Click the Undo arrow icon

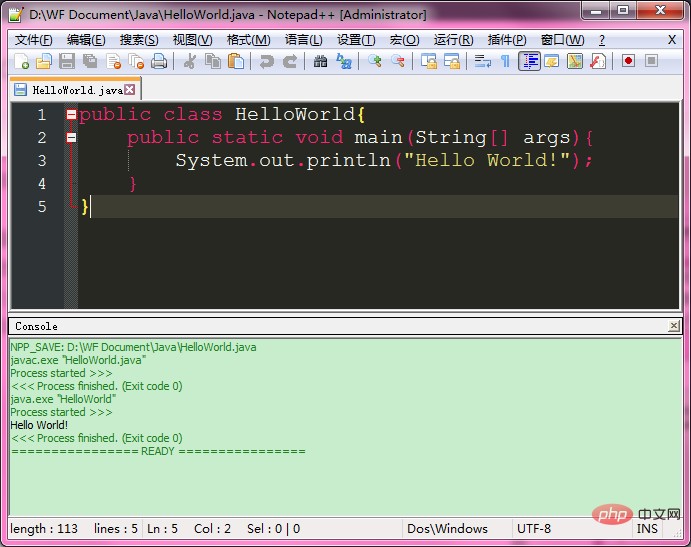(266, 62)
